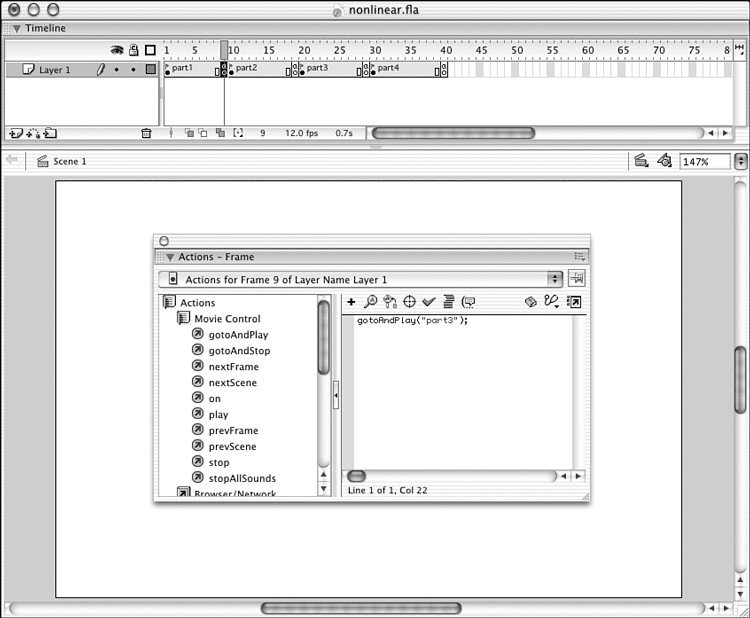
Task: Click the eye Show/Hide All Layers icon
Action: coord(117,50)
